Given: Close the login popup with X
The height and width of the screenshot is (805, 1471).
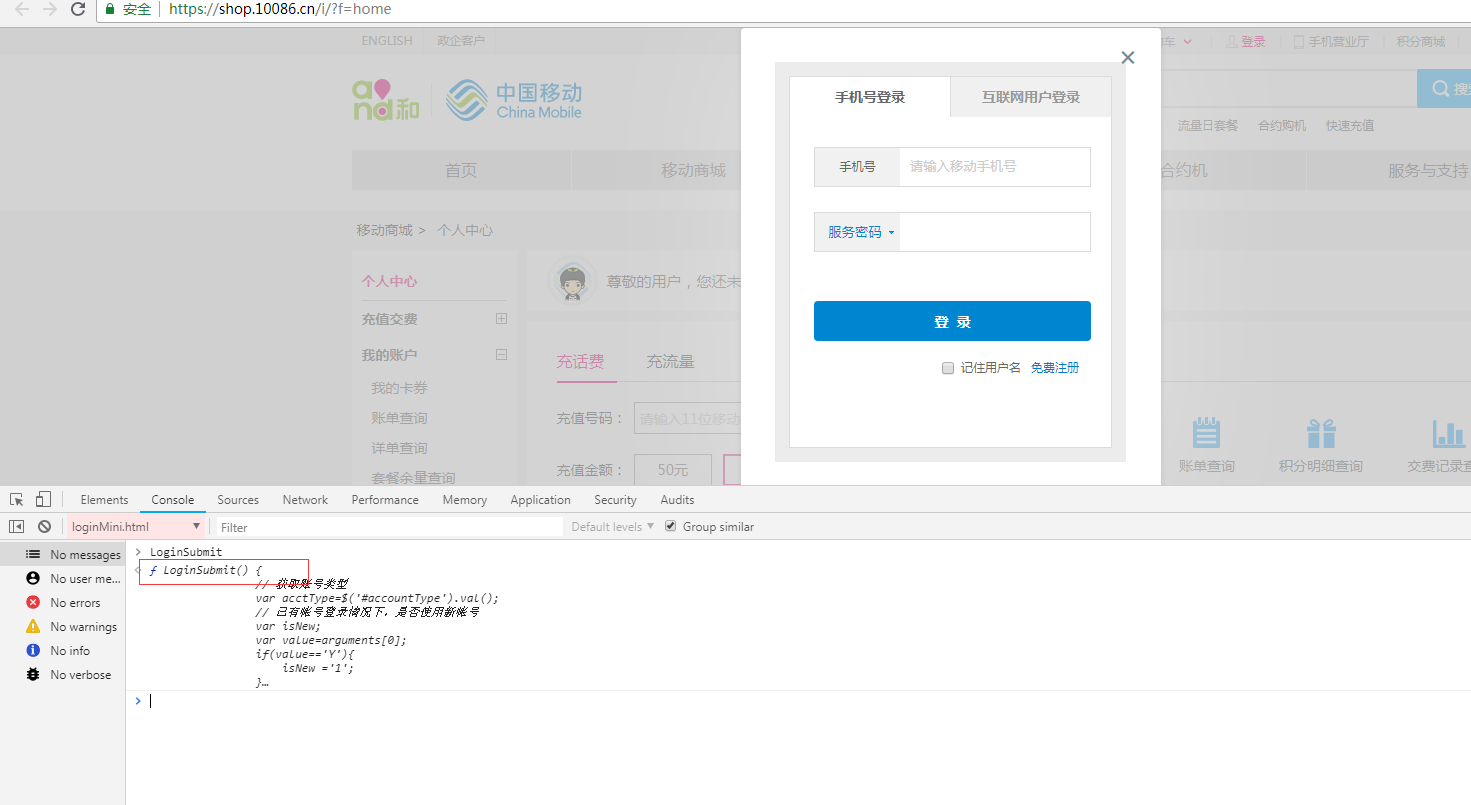Looking at the screenshot, I should click(1128, 58).
